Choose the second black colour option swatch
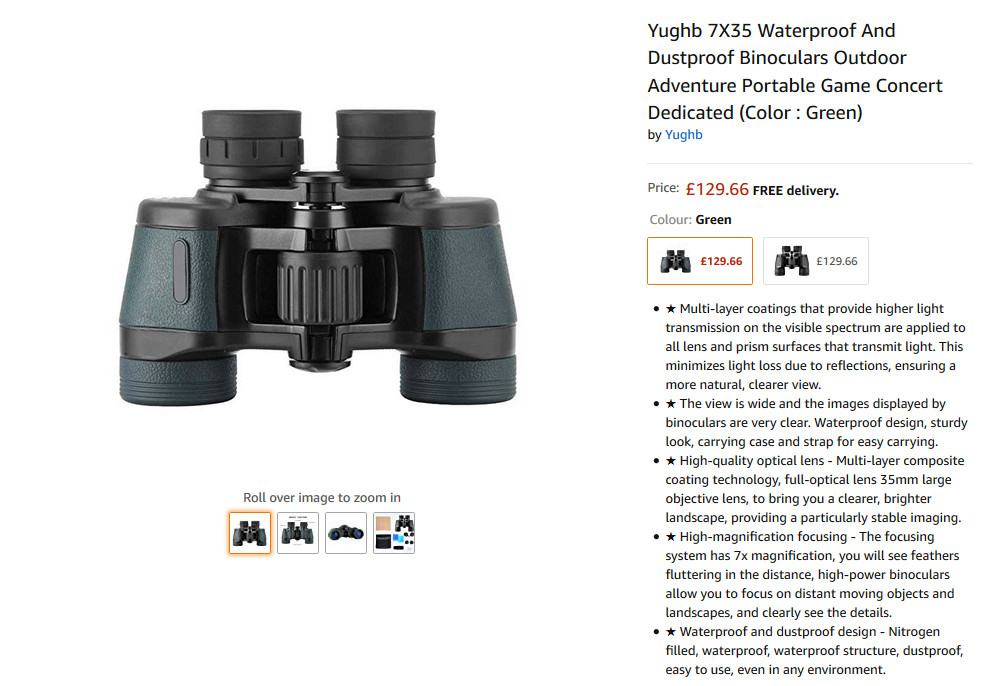This screenshot has height=686, width=988. point(816,261)
